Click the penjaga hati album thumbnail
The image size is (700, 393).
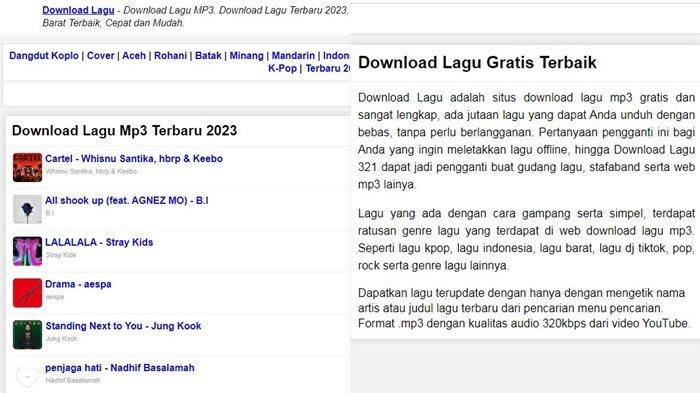pyautogui.click(x=27, y=376)
